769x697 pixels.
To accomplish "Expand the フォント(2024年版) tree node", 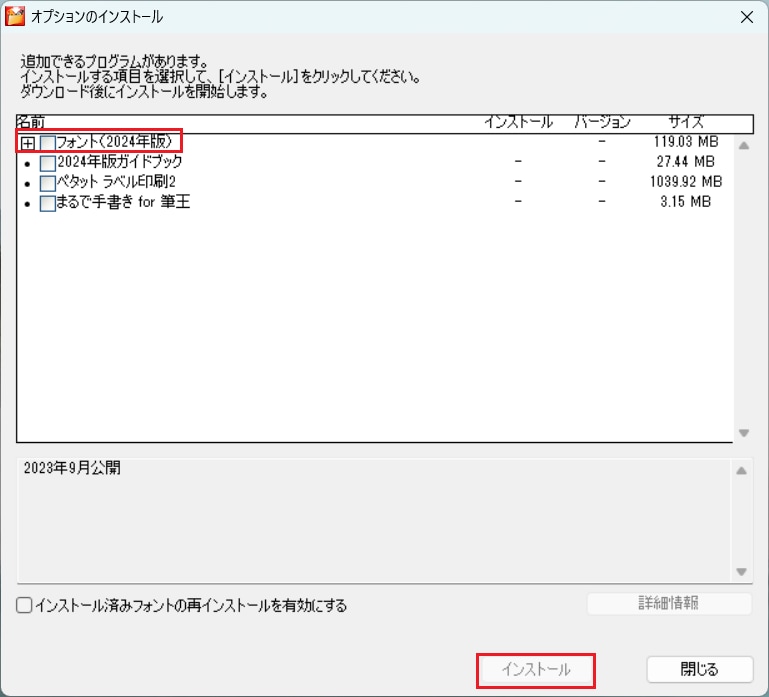I will (28, 143).
